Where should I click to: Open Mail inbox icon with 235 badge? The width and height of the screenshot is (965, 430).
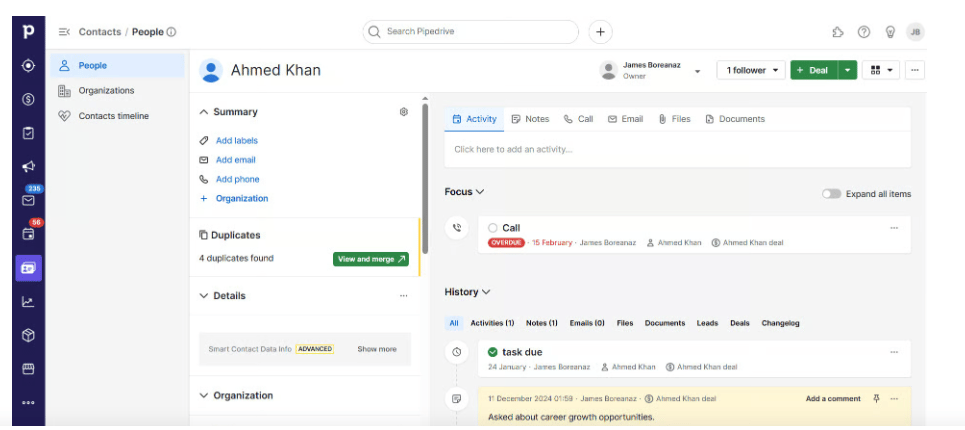click(x=28, y=200)
